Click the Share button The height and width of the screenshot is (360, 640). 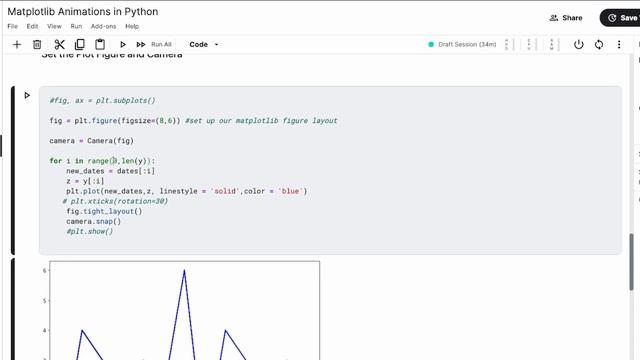point(566,18)
